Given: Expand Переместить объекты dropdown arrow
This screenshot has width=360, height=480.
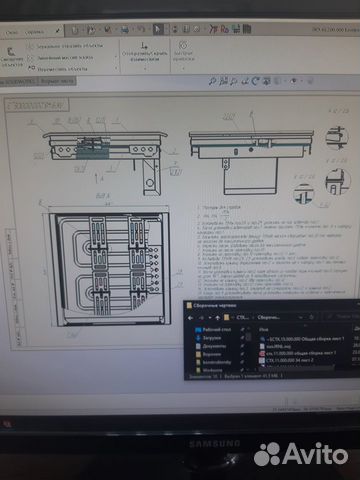Looking at the screenshot, I should click(116, 68).
